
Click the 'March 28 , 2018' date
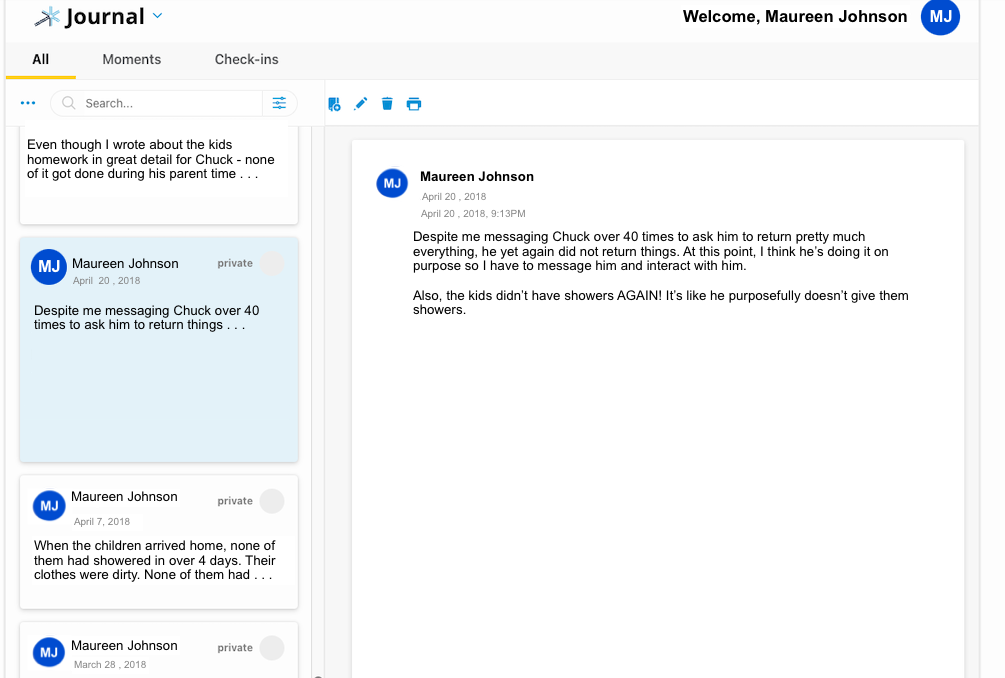pyautogui.click(x=110, y=665)
